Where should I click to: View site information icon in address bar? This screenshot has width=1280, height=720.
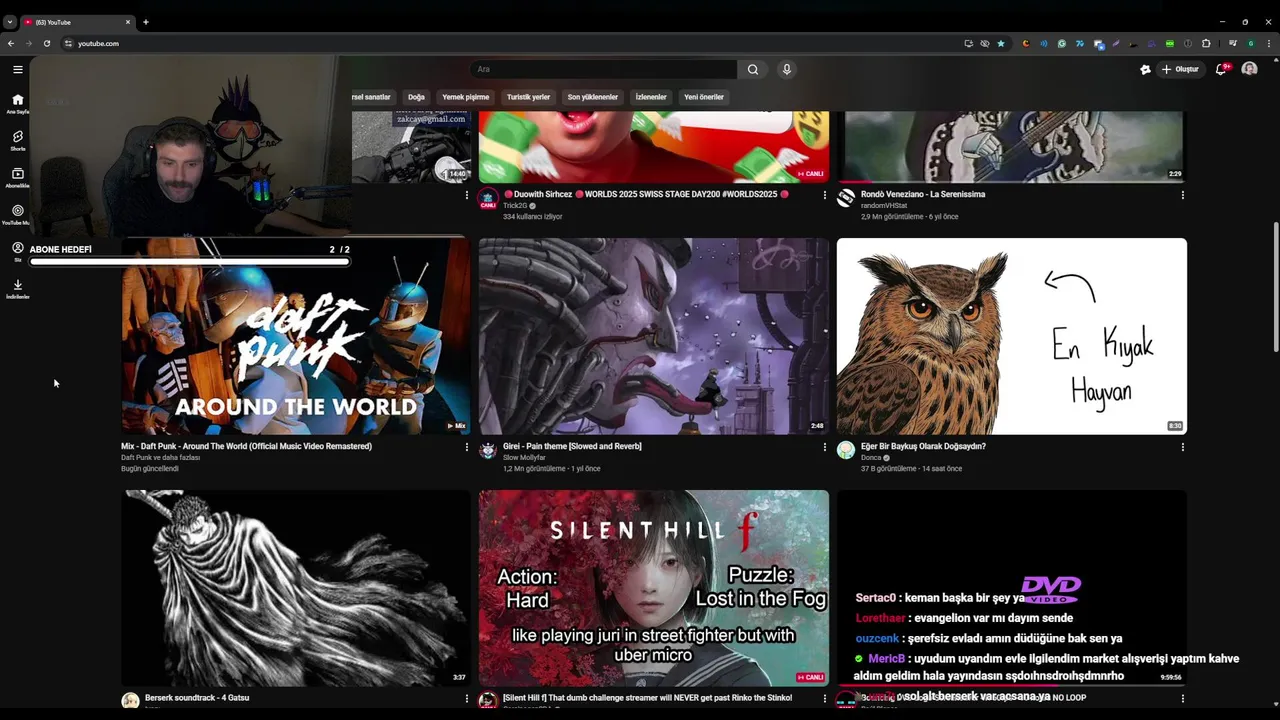(x=68, y=43)
